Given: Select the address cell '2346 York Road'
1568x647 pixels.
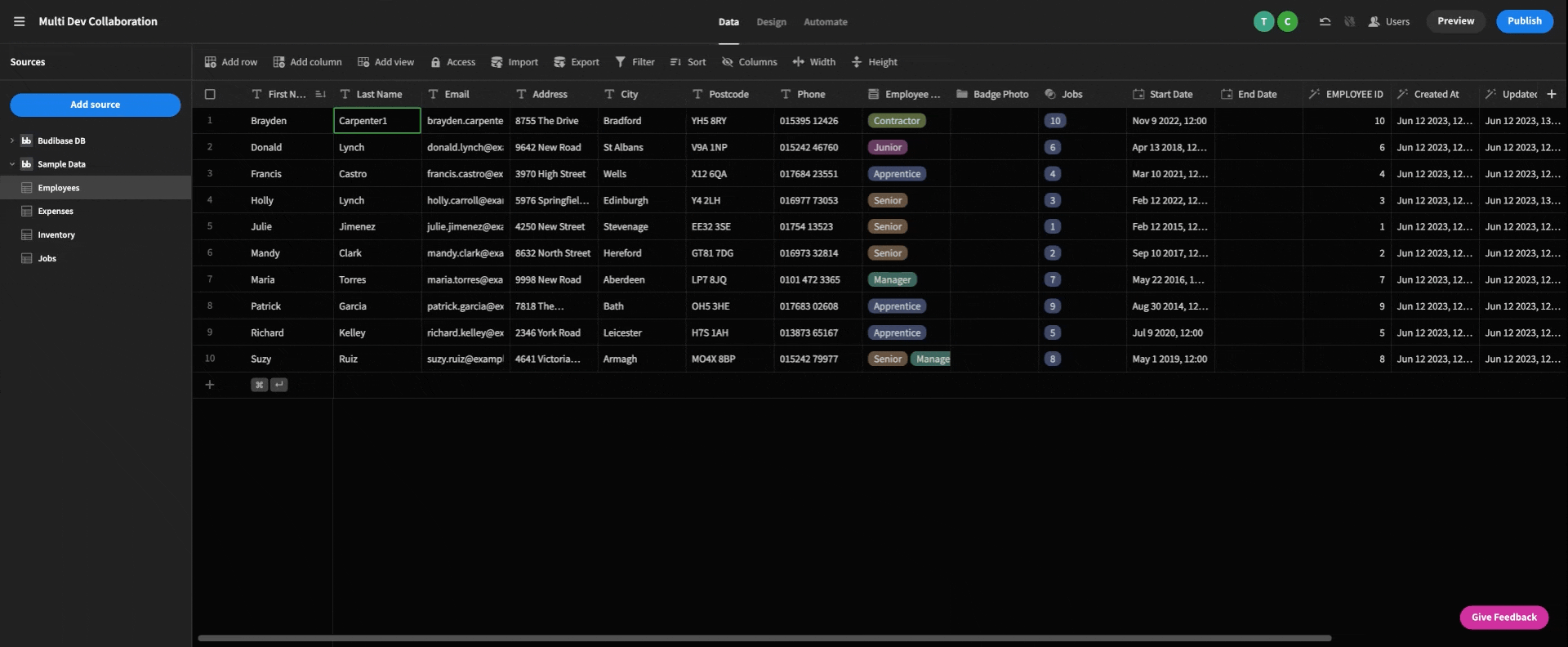Looking at the screenshot, I should [x=554, y=332].
